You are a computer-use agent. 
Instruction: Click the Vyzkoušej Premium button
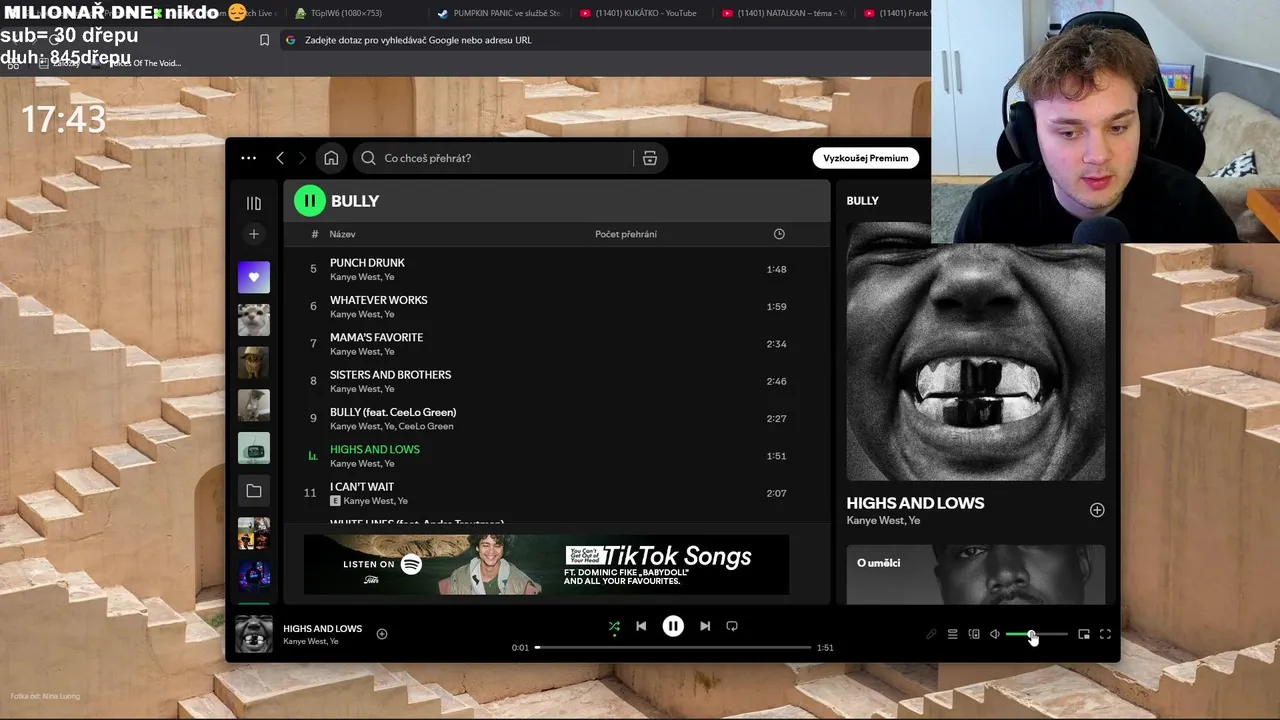866,158
